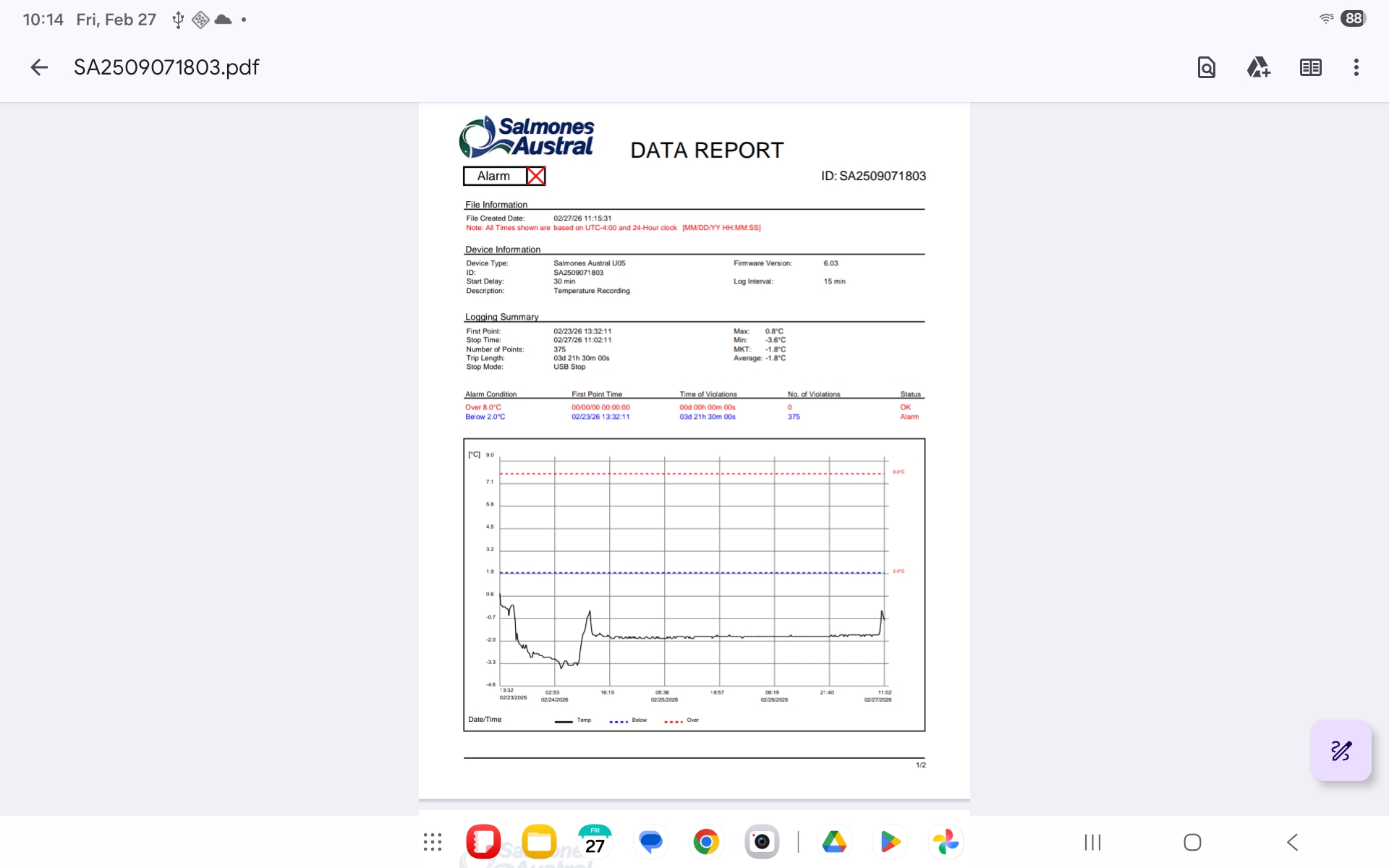Image resolution: width=1389 pixels, height=868 pixels.
Task: Tap the Alarm checkbox marked with X
Action: coord(535,176)
